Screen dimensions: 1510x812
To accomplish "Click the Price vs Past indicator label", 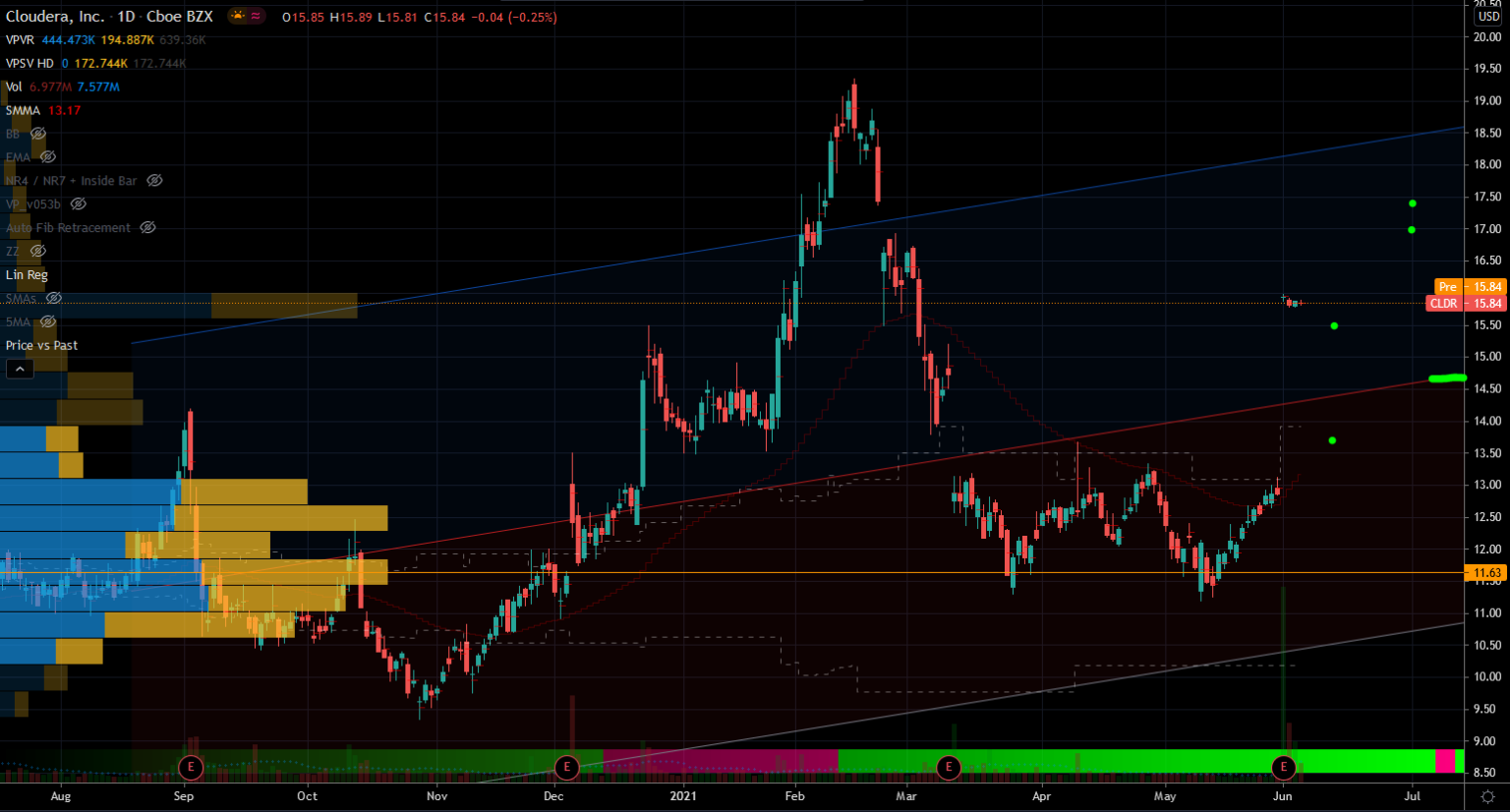I will (x=41, y=345).
